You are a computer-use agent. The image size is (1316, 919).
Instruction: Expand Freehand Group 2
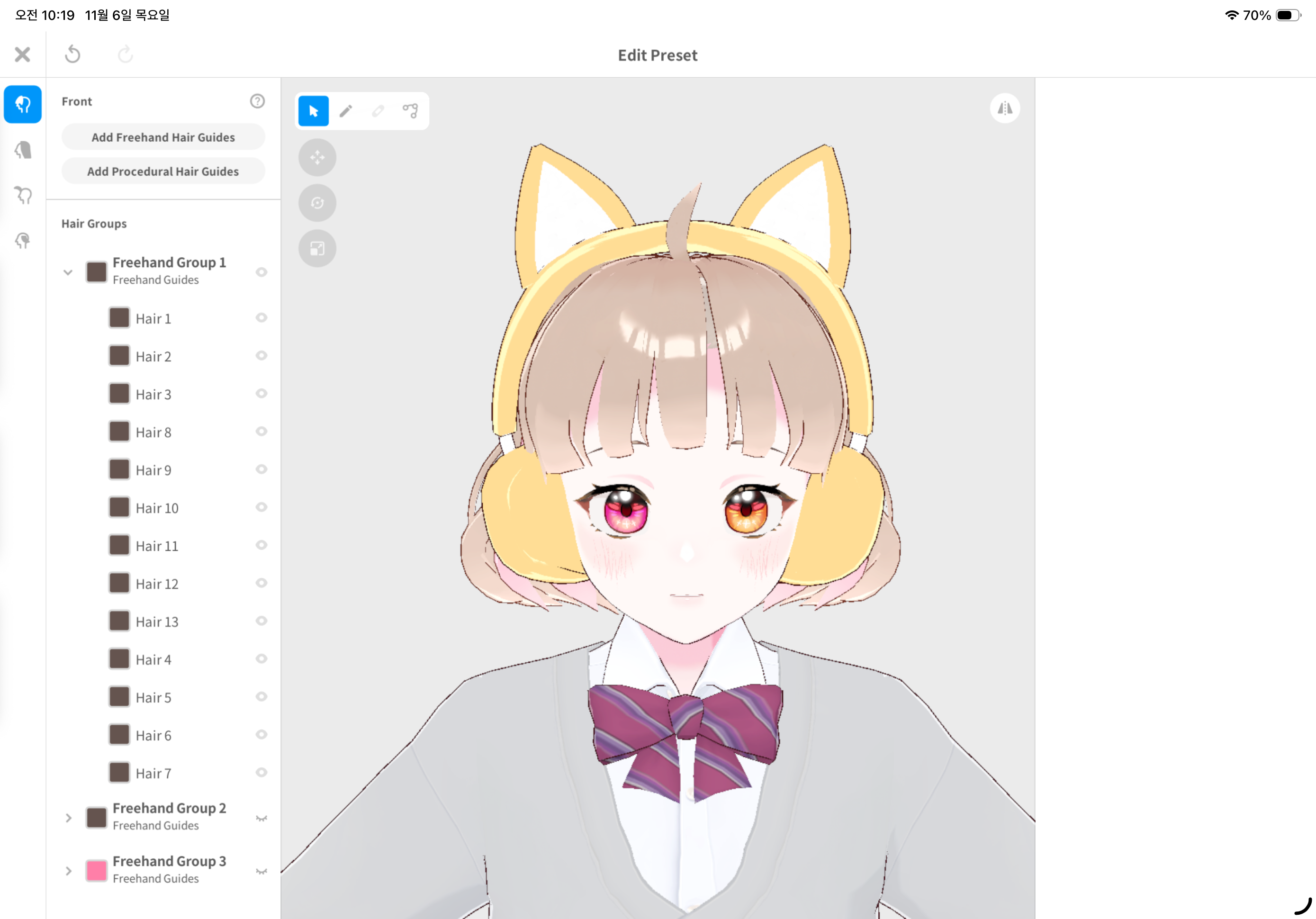(x=68, y=818)
